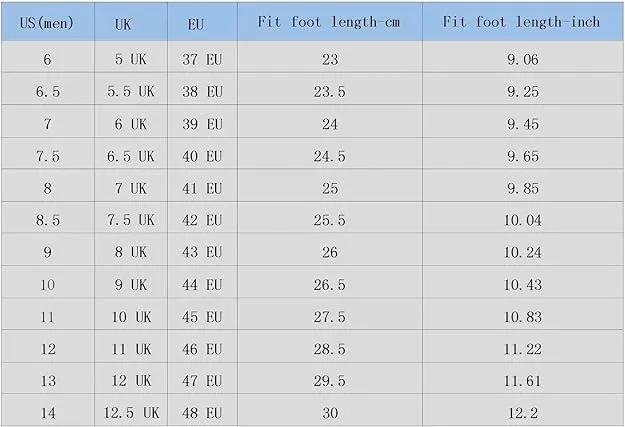
Task: Click the 11.22 inch cell
Action: 523,349
